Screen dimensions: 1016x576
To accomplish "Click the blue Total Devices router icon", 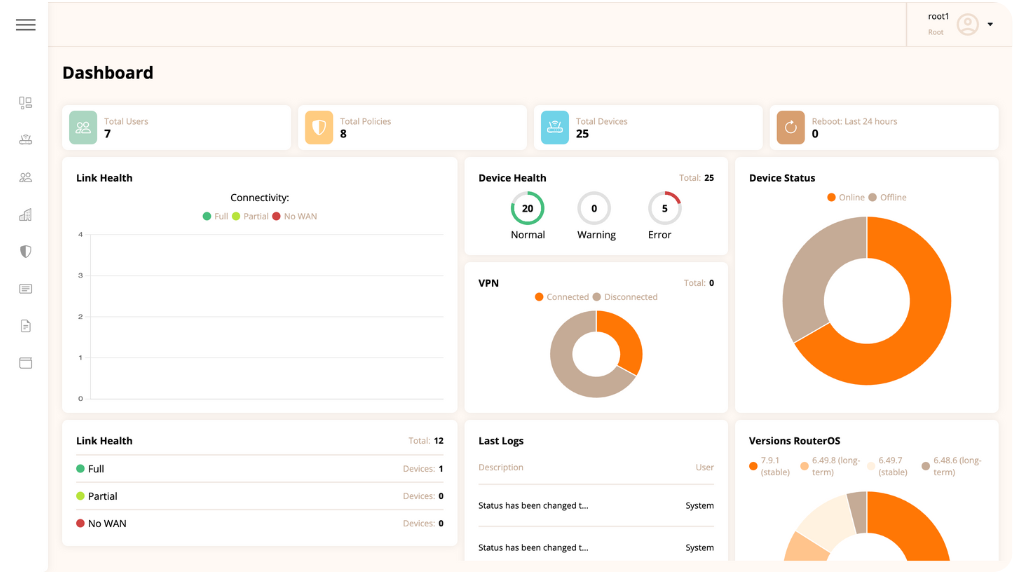I will pyautogui.click(x=555, y=128).
